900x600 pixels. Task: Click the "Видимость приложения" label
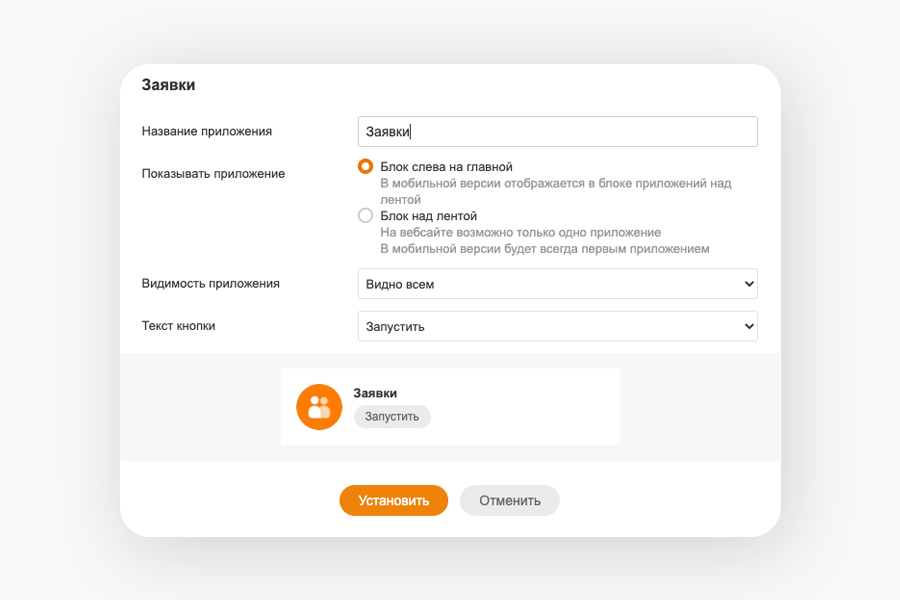point(211,284)
